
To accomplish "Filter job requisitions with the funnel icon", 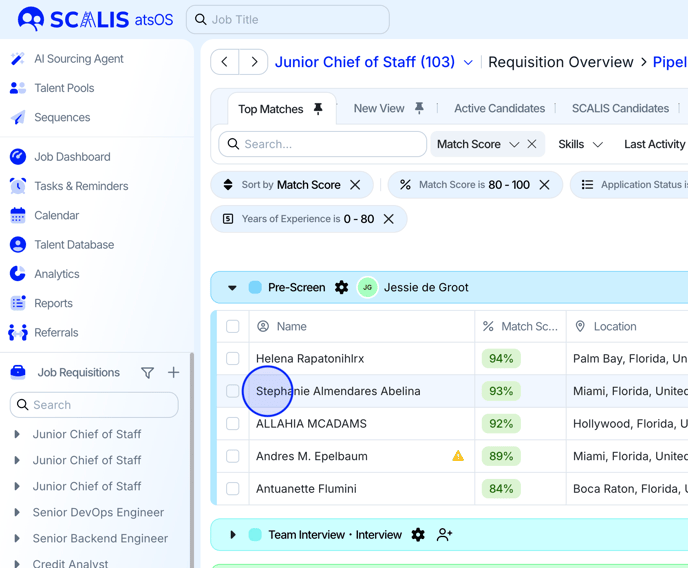I will point(147,373).
